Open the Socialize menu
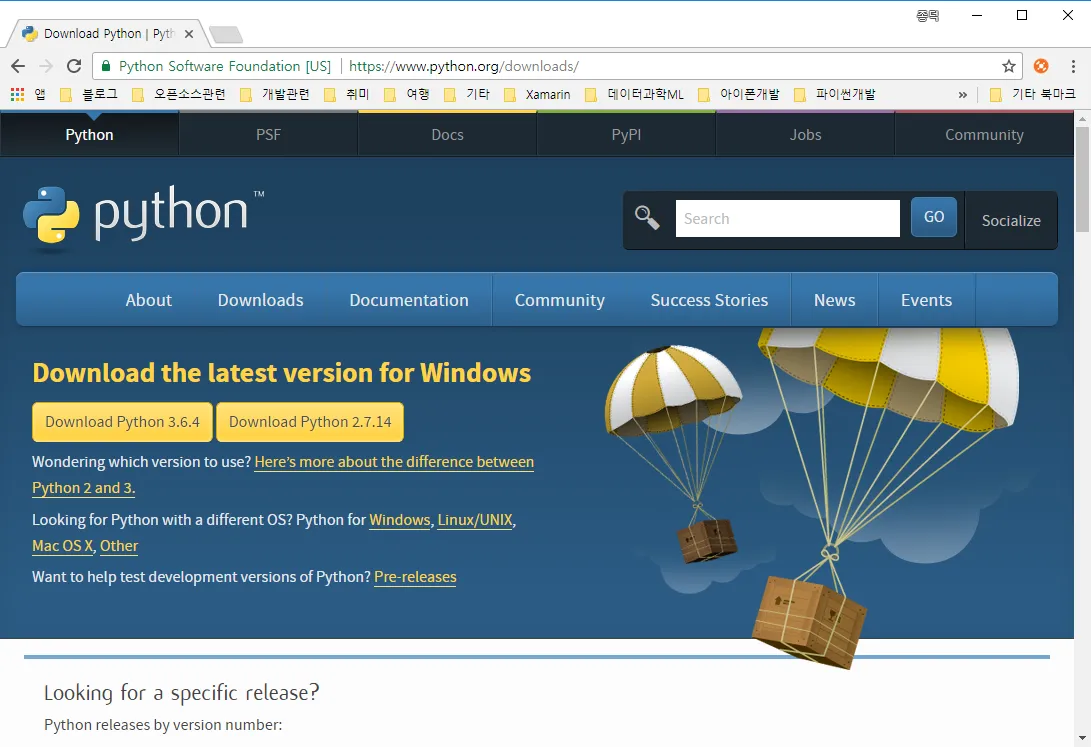The width and height of the screenshot is (1091, 747). [x=1011, y=220]
